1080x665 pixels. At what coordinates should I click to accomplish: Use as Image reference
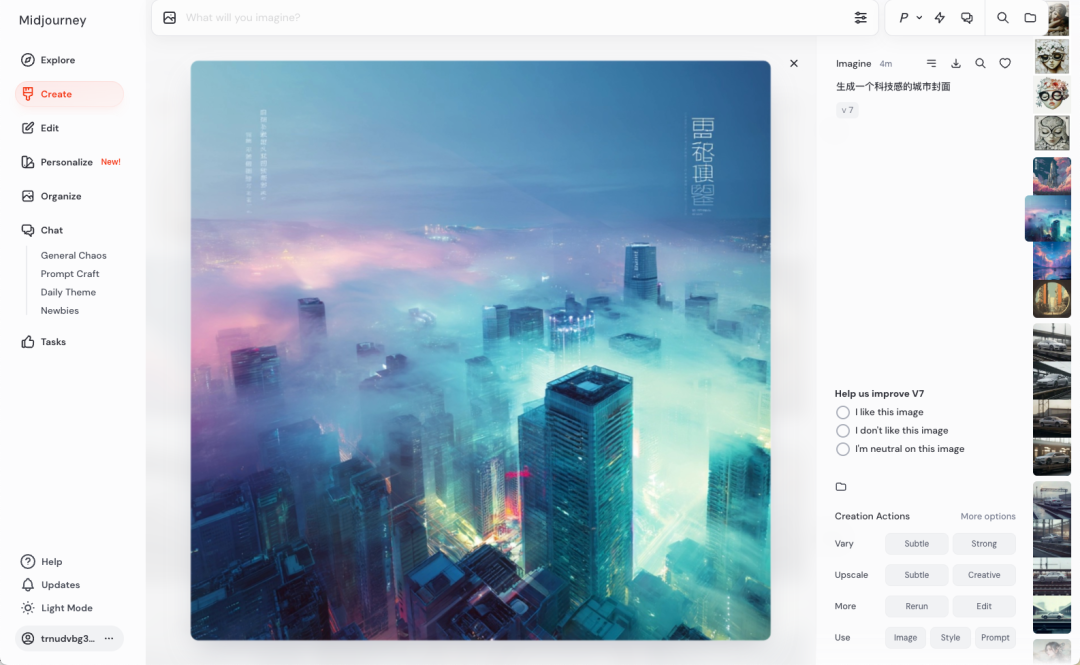905,637
